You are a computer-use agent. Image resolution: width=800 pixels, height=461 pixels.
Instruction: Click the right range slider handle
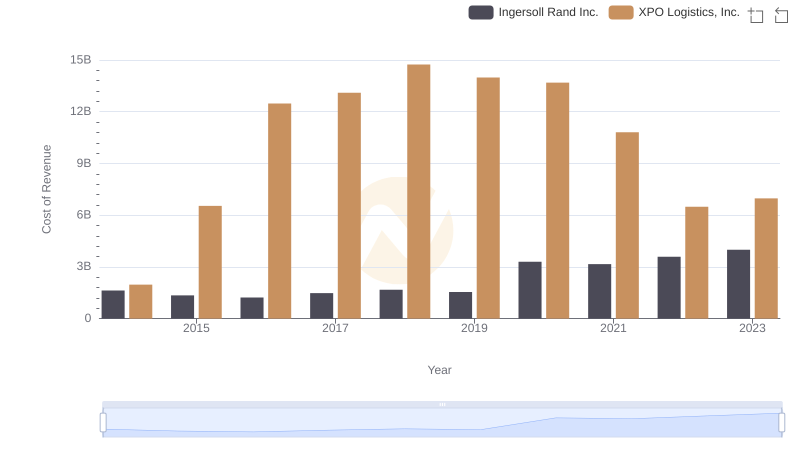pos(781,423)
